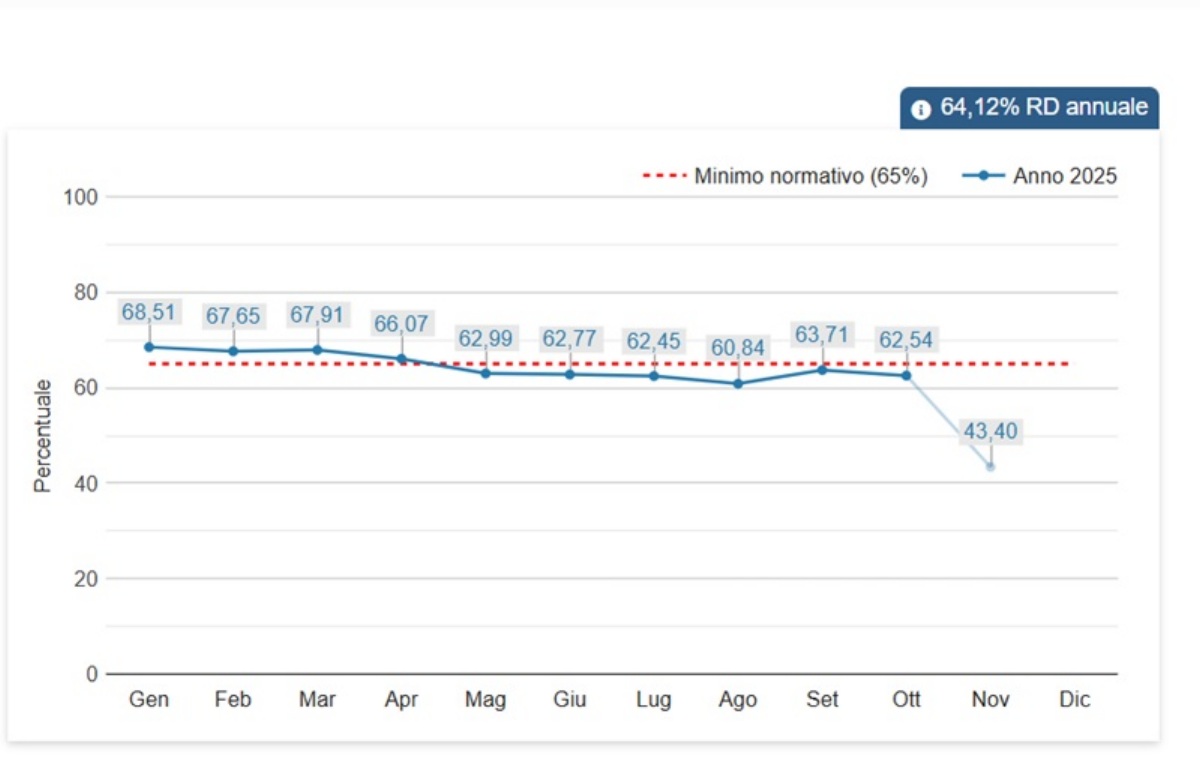Screen dimensions: 1200x762
Task: Toggle the Minimo normativo (65%) legend entry
Action: [785, 177]
